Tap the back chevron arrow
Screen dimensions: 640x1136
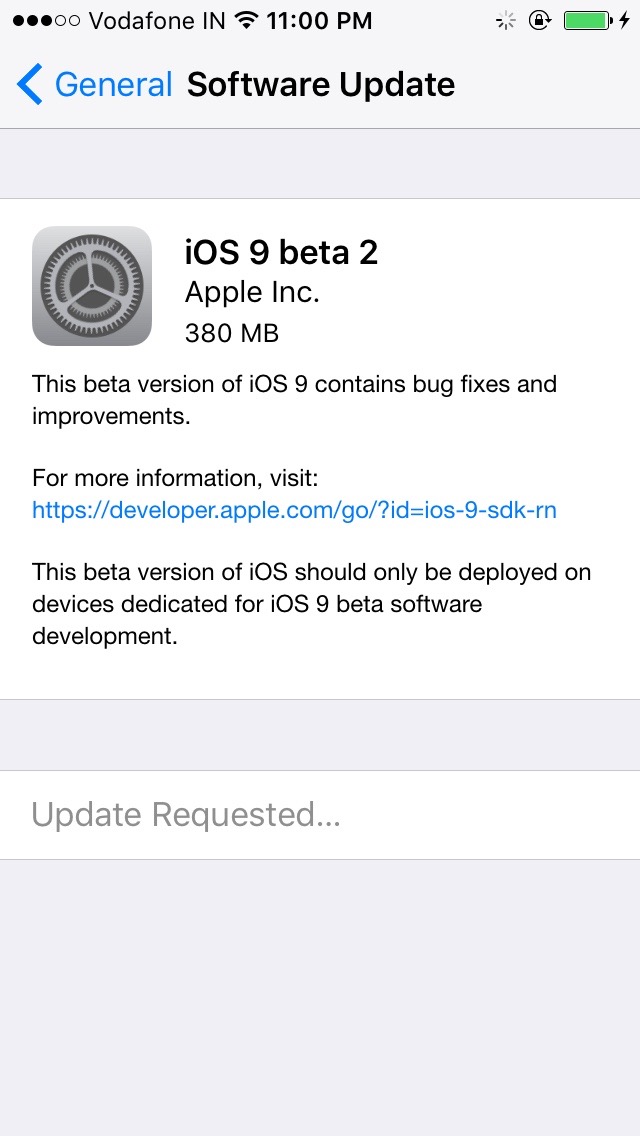(30, 85)
